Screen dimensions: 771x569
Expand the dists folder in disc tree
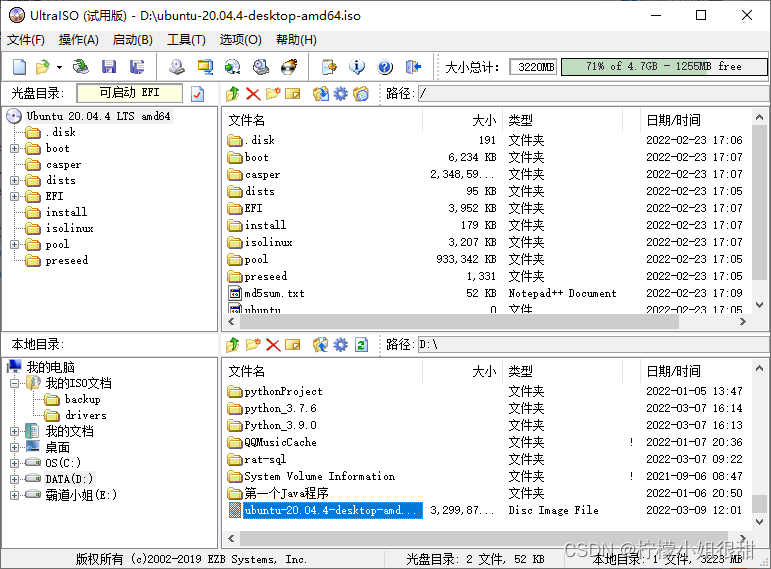click(x=15, y=180)
